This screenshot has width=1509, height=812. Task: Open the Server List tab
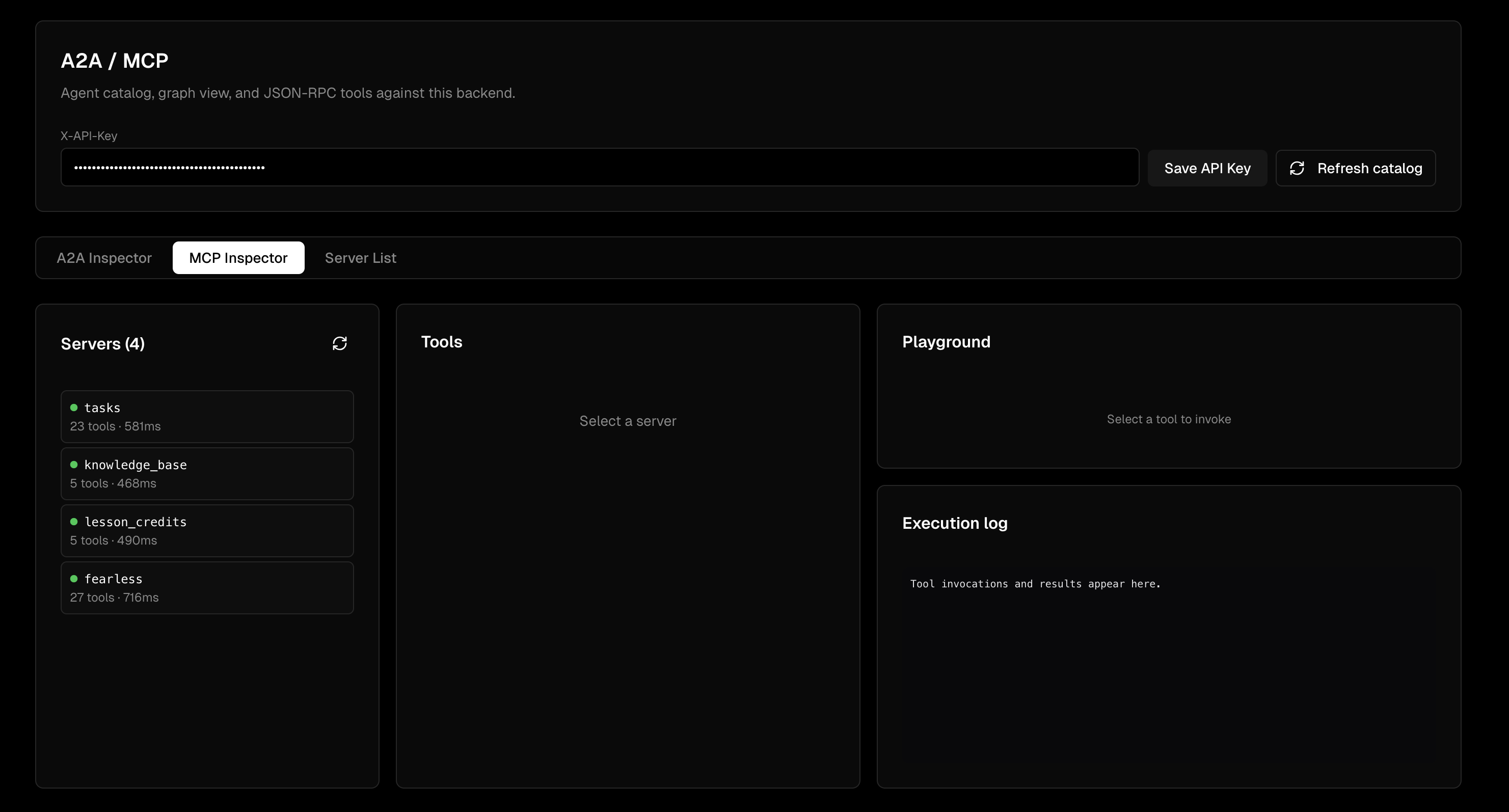pyautogui.click(x=360, y=258)
